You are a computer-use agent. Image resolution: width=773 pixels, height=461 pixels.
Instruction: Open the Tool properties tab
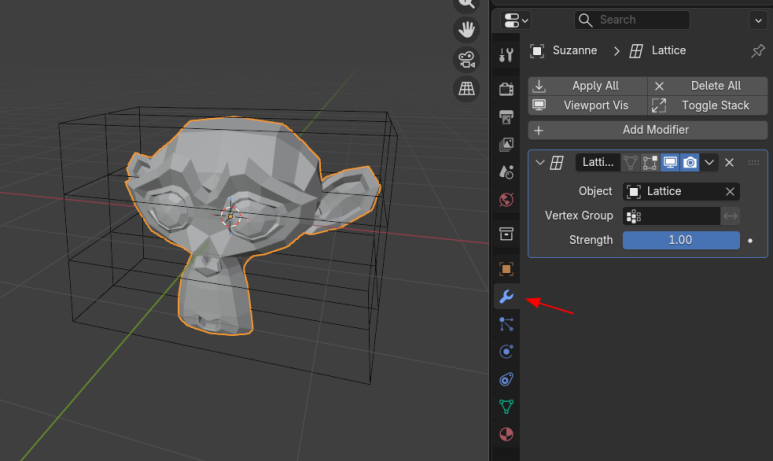(506, 55)
